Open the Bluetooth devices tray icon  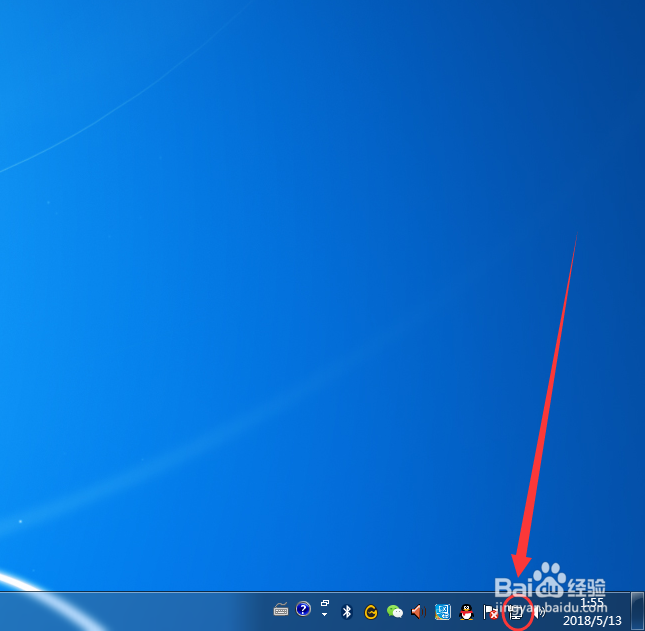347,612
